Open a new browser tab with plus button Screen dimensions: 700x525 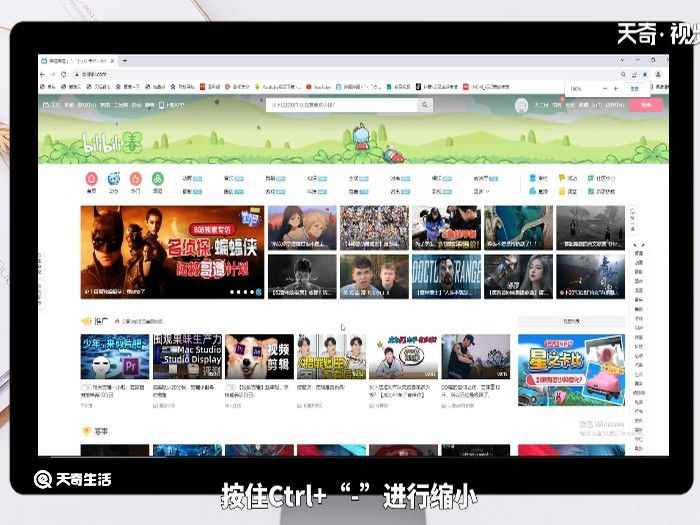(125, 60)
